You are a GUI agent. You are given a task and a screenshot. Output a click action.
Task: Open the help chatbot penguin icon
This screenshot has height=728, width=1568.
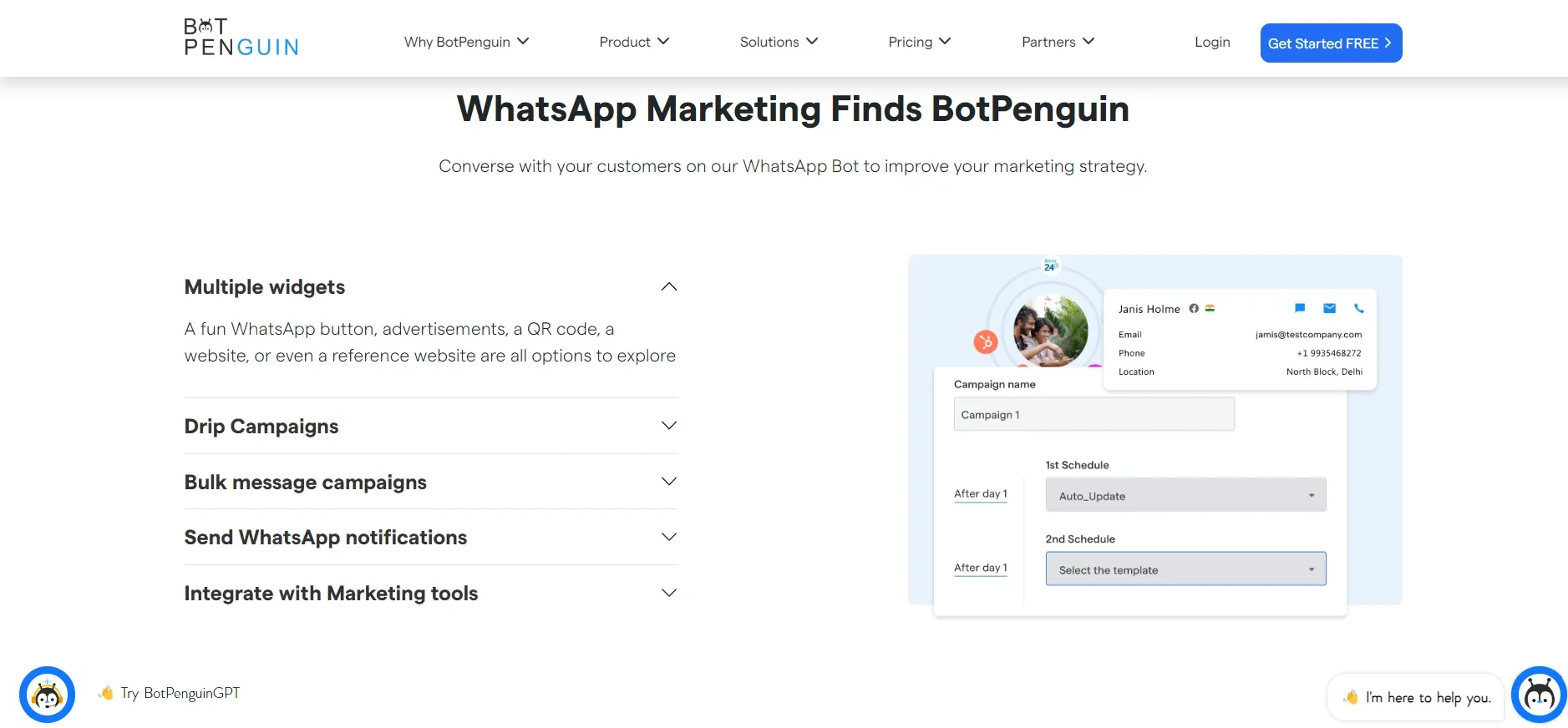1539,695
